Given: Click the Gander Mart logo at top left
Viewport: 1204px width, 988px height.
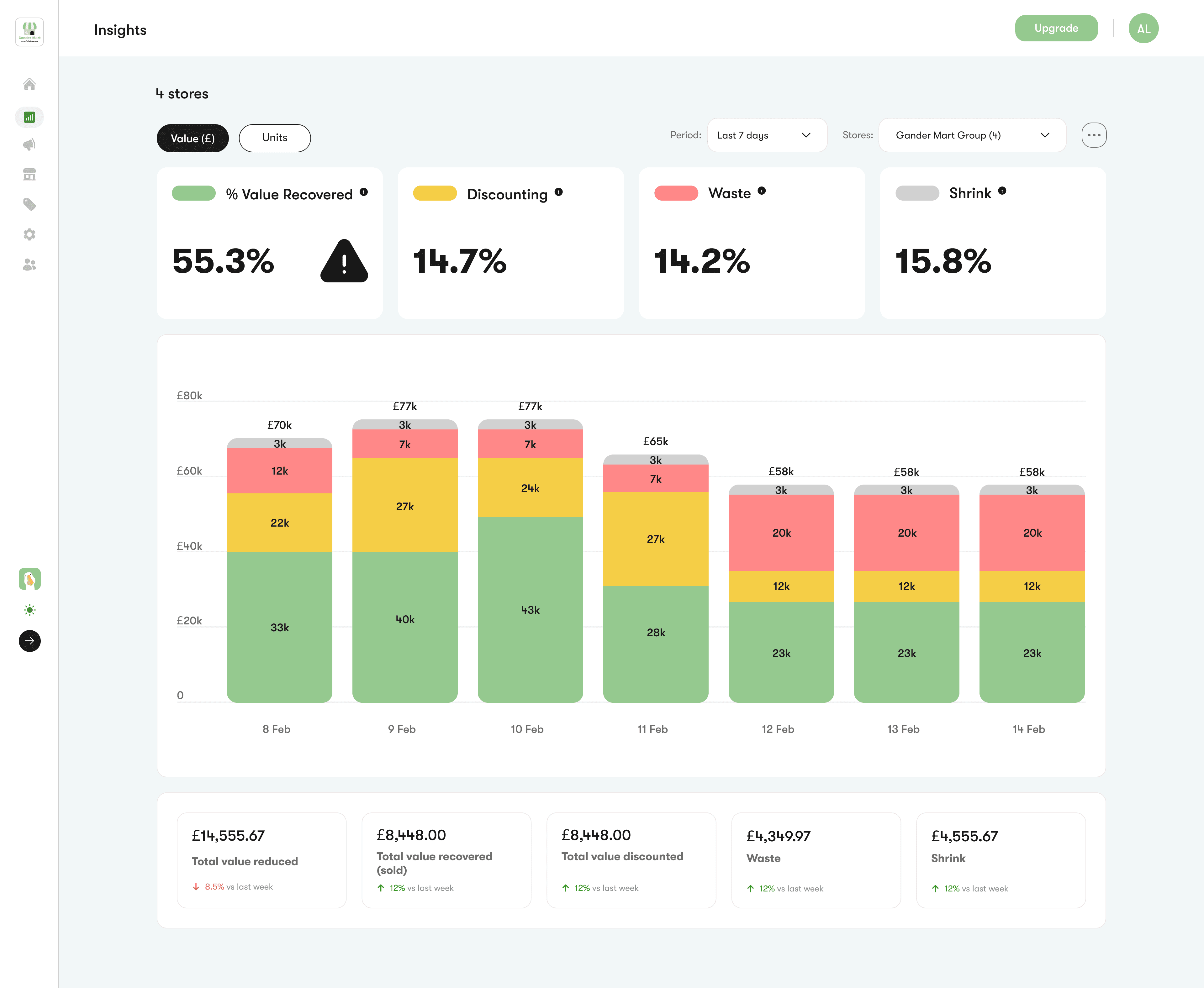Looking at the screenshot, I should [x=29, y=31].
